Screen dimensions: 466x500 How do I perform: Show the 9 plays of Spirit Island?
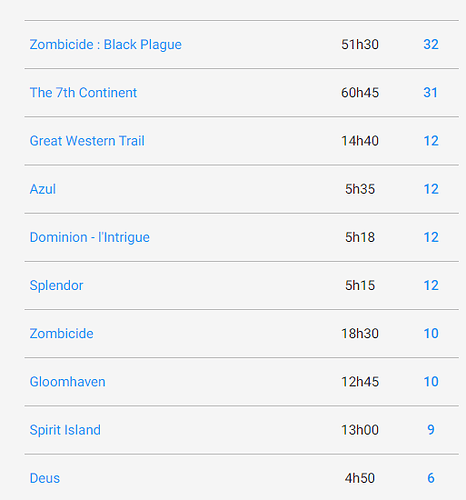431,430
